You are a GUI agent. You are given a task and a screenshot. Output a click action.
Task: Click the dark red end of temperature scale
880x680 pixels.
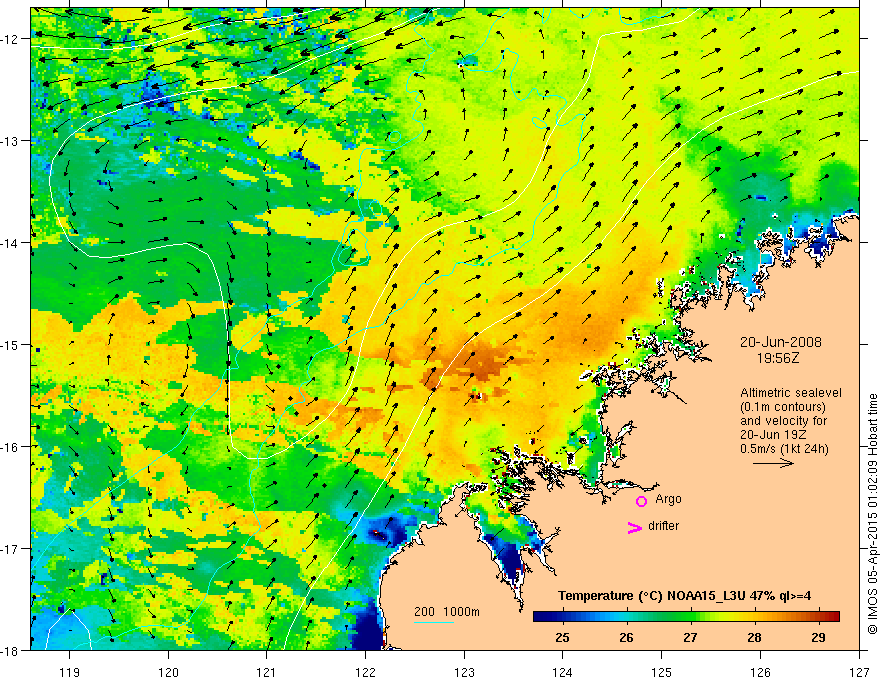(833, 616)
